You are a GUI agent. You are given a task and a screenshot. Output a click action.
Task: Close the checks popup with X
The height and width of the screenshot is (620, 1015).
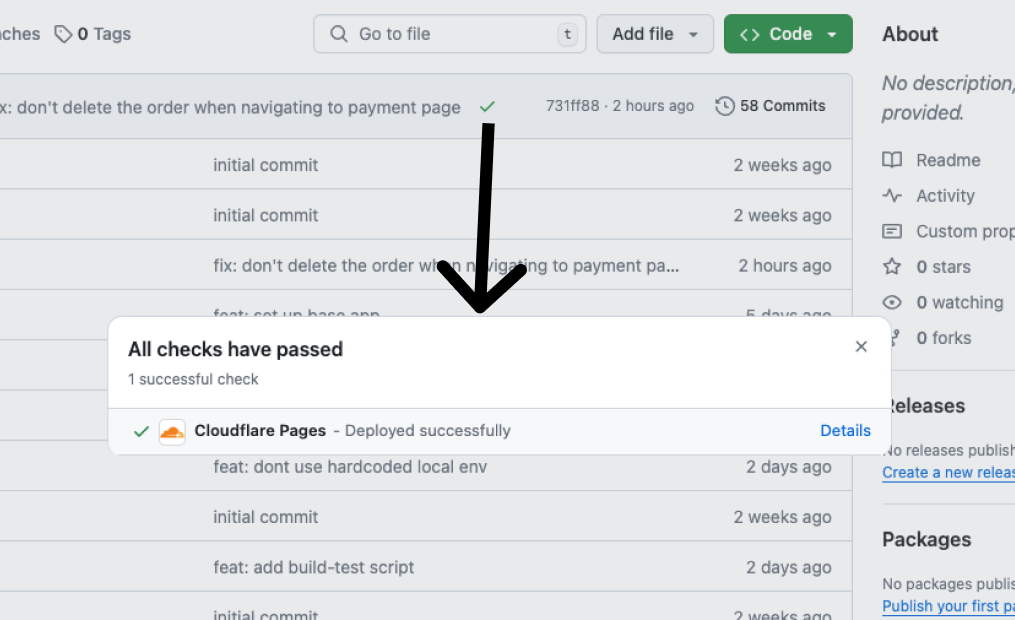pyautogui.click(x=861, y=347)
